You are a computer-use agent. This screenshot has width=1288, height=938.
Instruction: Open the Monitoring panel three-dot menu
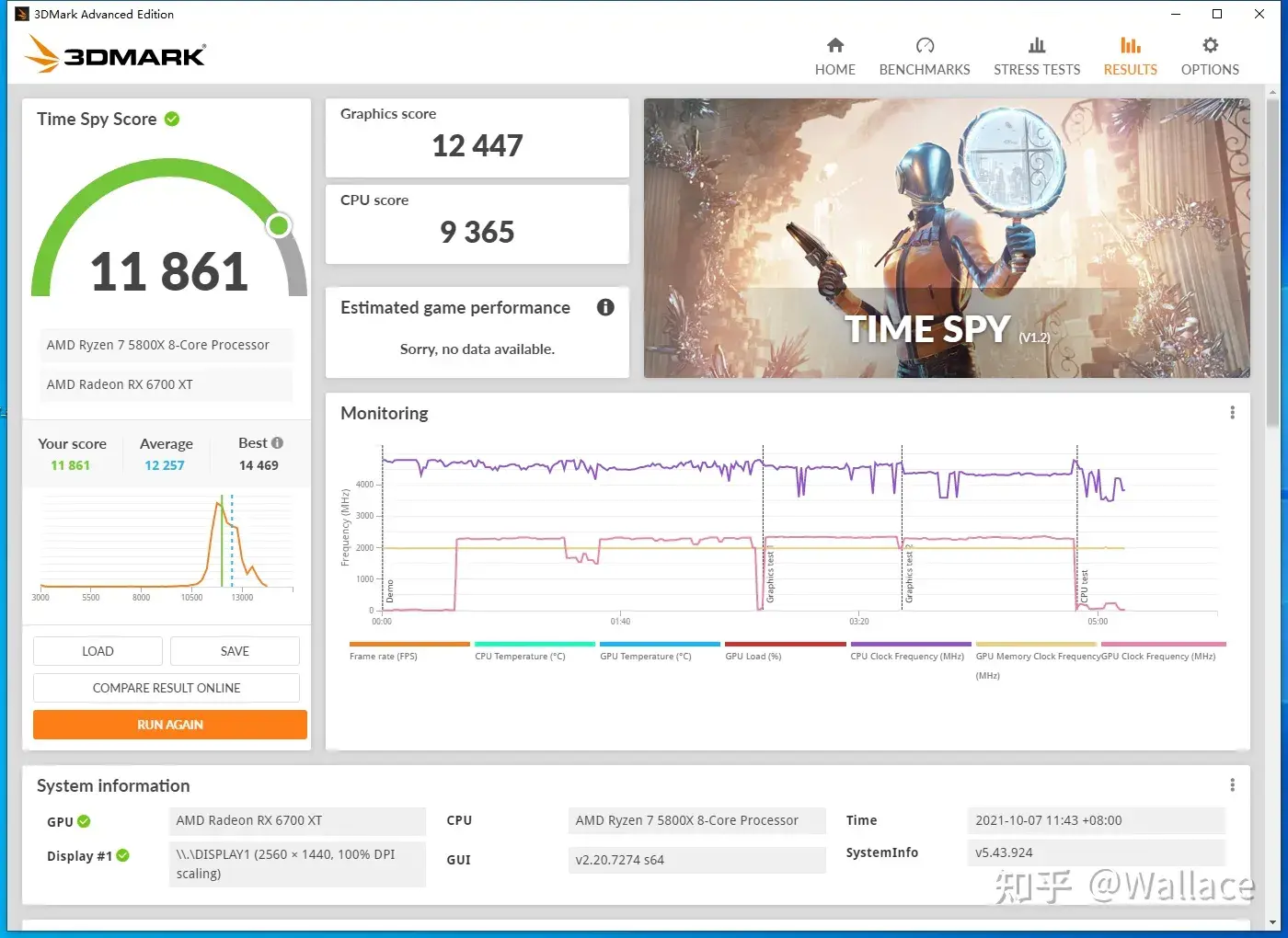1232,413
